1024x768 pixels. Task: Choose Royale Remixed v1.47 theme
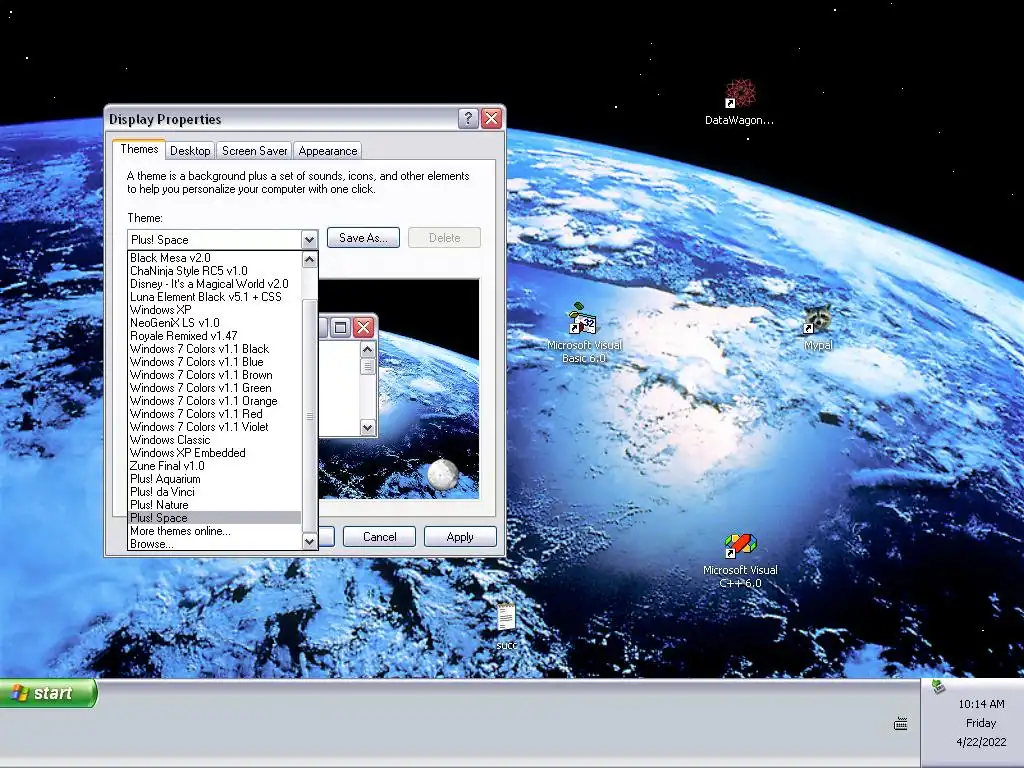click(x=215, y=336)
